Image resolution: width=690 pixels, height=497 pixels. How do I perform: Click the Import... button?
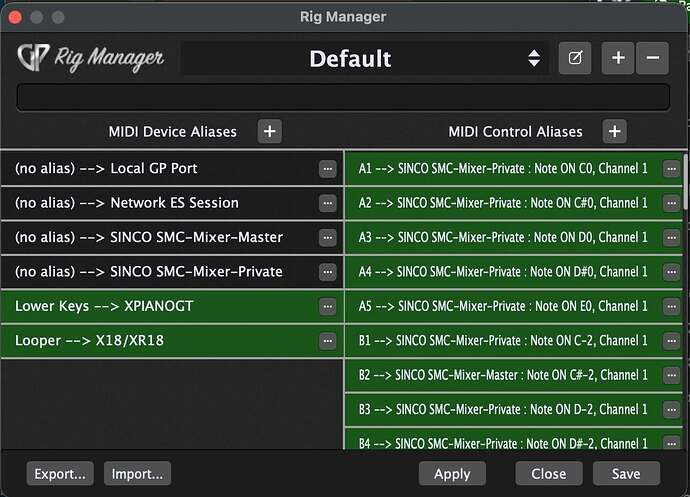click(137, 474)
